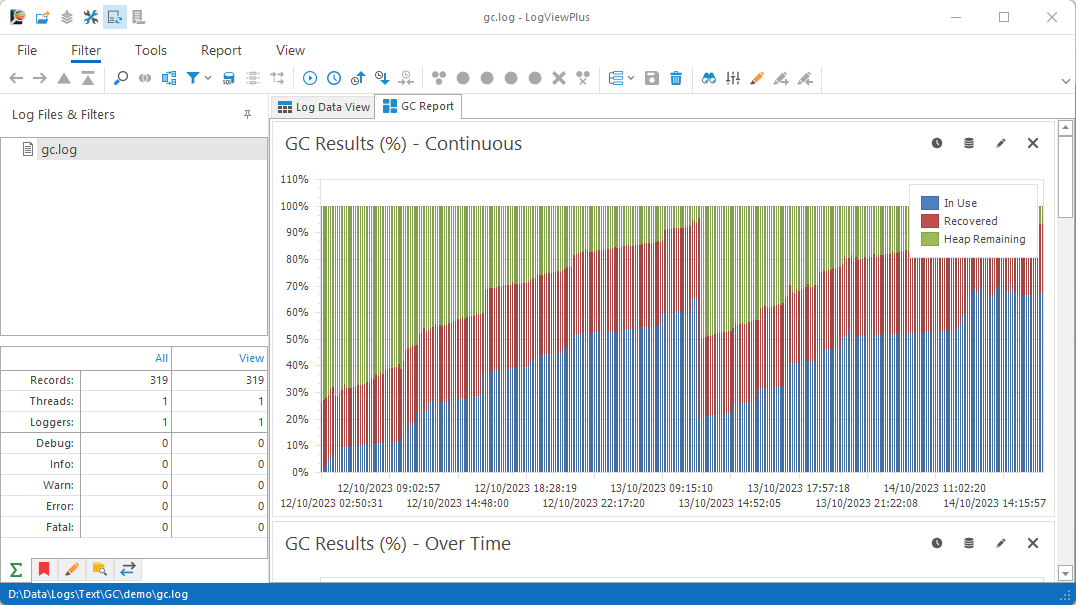This screenshot has height=605, width=1076.
Task: Click the report scrollbar down arrow
Action: point(1065,573)
